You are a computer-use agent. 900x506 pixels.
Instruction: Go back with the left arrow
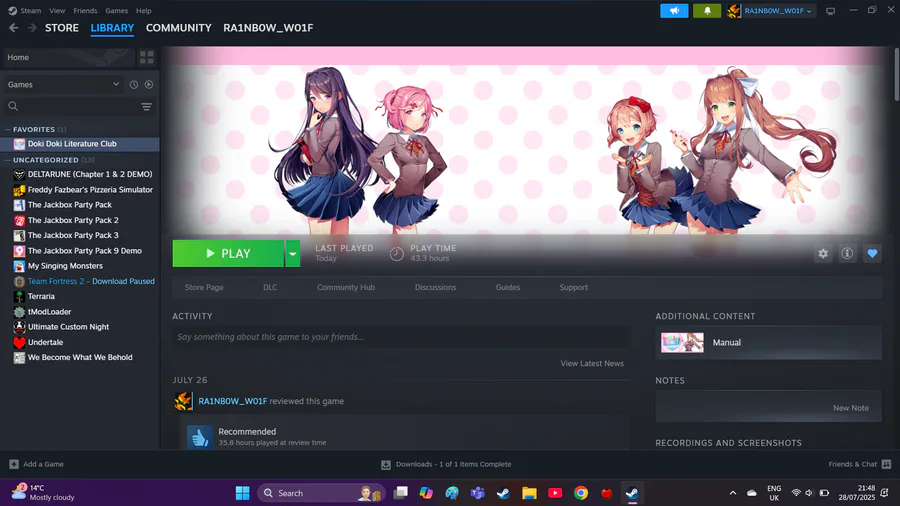point(14,28)
